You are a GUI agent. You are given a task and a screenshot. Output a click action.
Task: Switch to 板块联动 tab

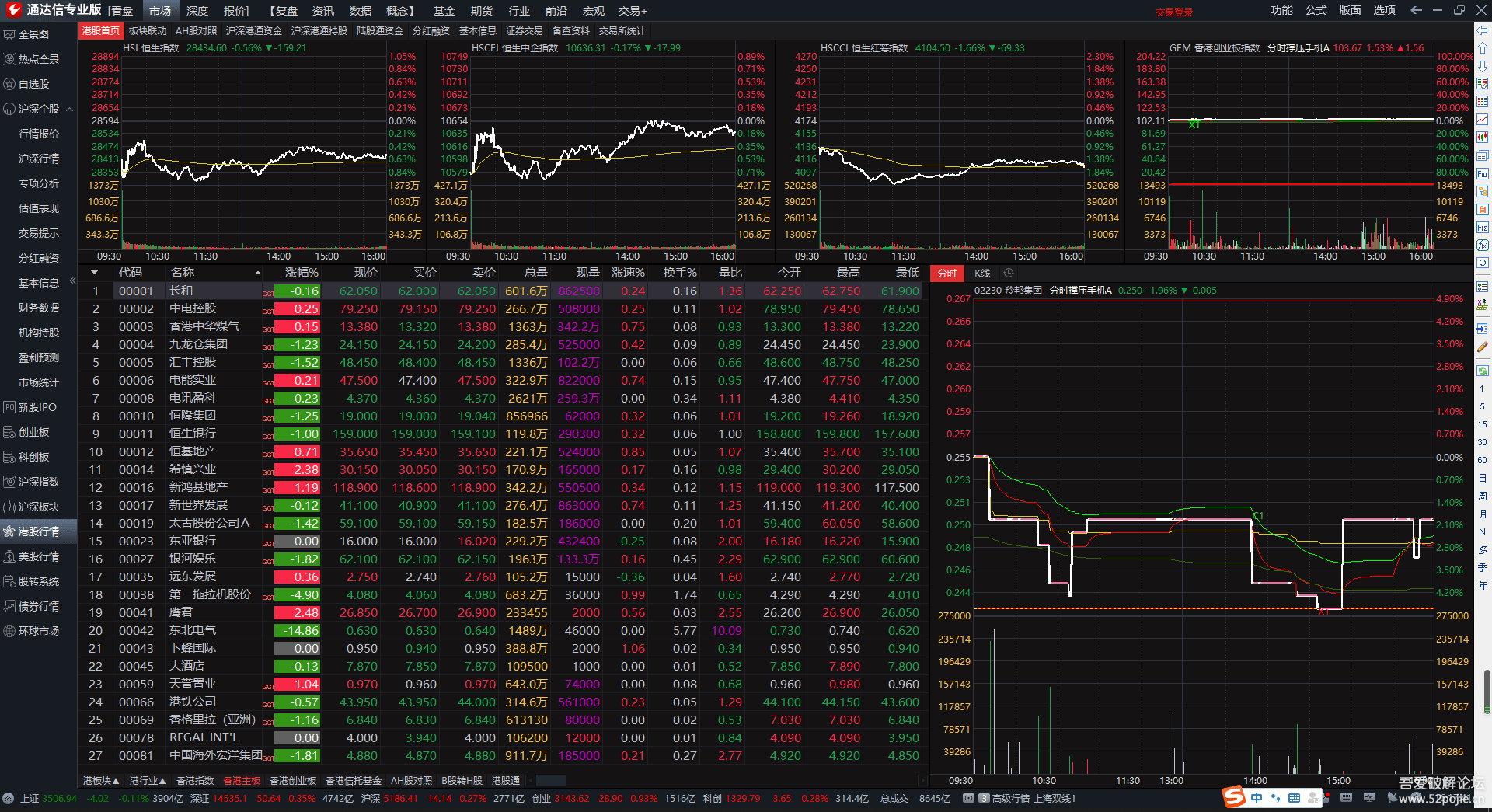coord(148,30)
